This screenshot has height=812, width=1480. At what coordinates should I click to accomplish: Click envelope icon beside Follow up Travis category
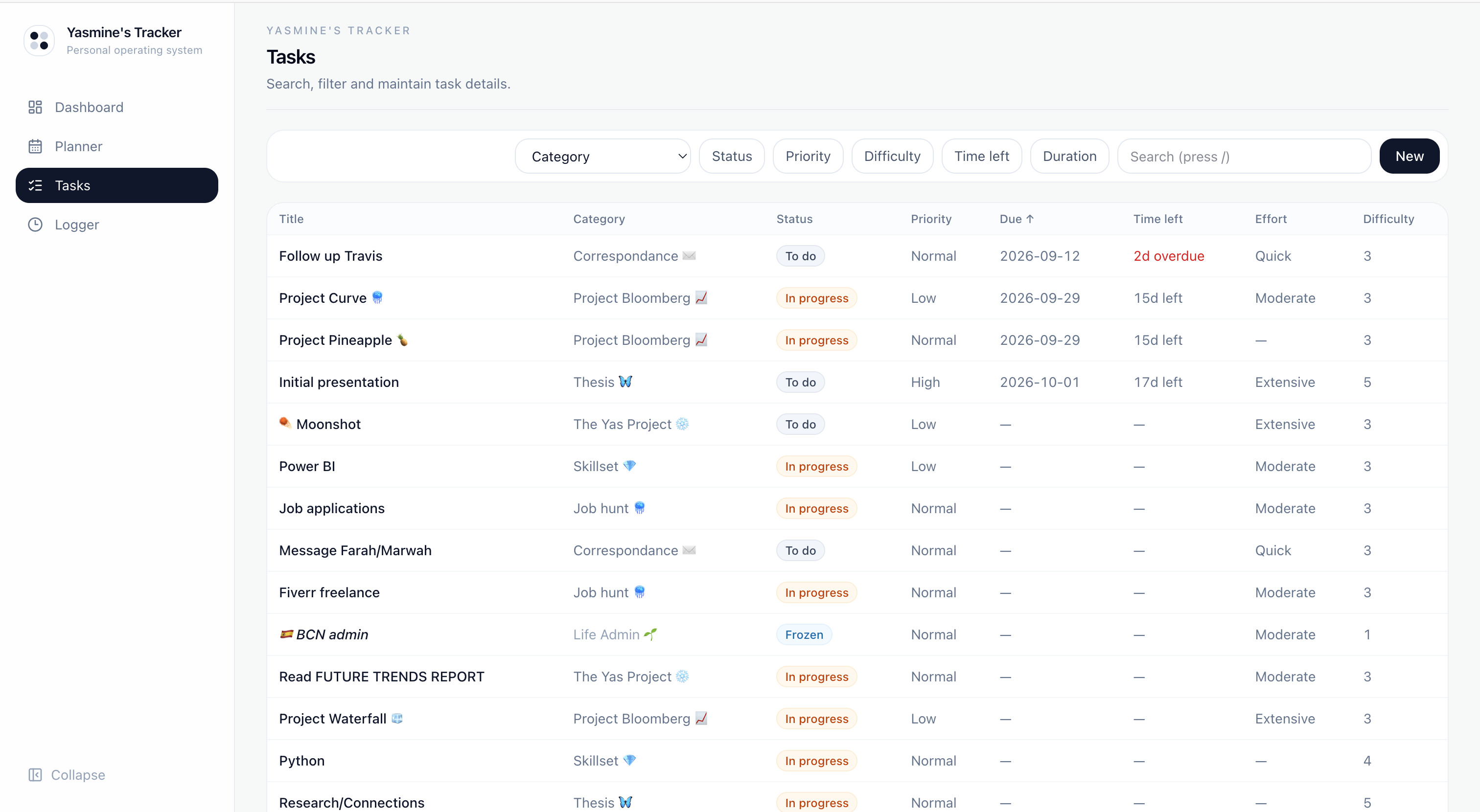(689, 256)
